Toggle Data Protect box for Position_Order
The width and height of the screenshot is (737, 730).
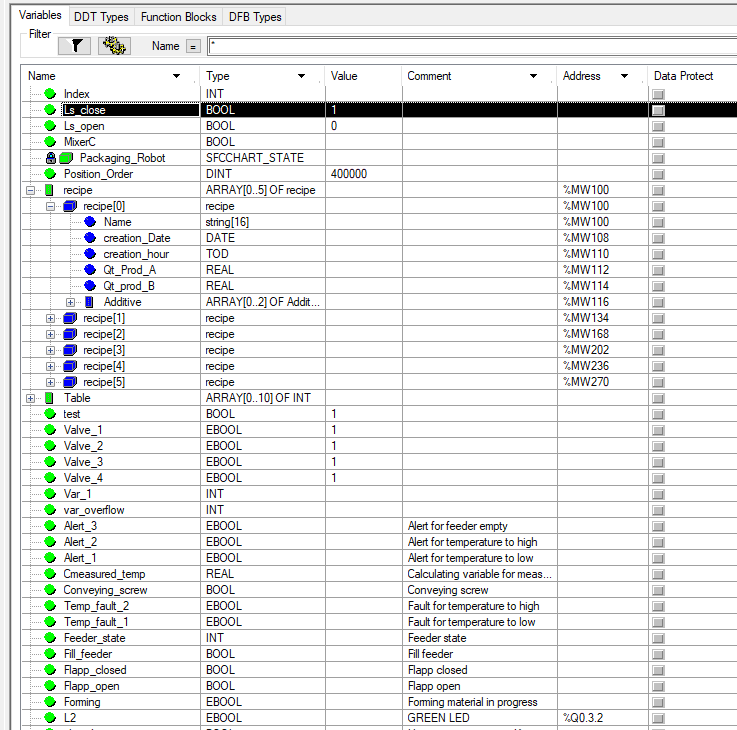pyautogui.click(x=658, y=174)
